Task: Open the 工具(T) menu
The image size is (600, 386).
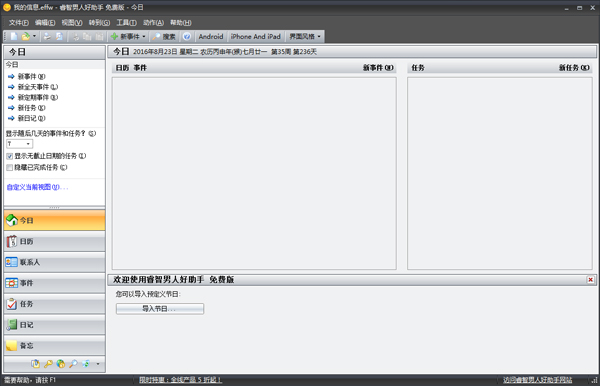Action: [126, 23]
